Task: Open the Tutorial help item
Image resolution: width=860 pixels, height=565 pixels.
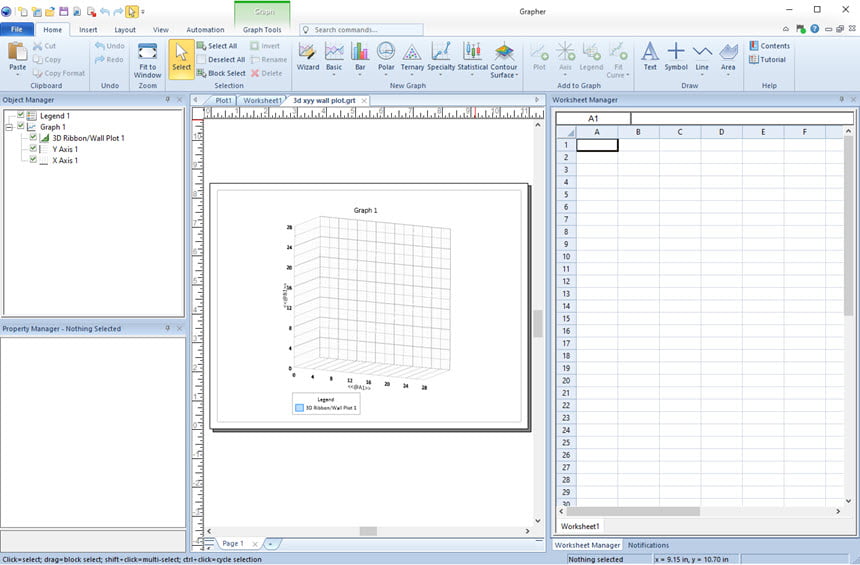Action: pos(768,59)
